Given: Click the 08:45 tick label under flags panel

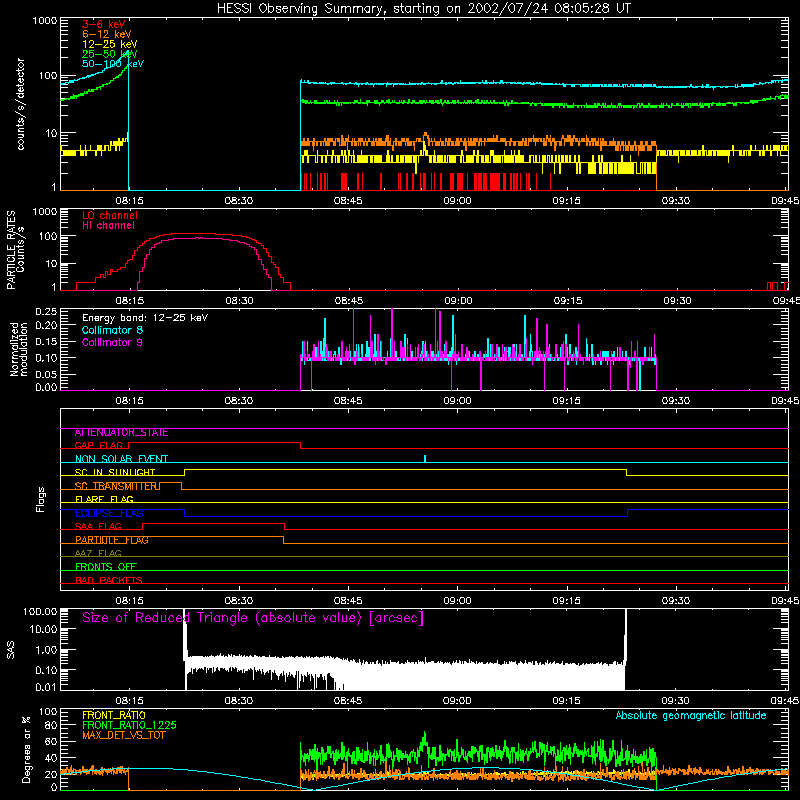Looking at the screenshot, I should coord(348,601).
